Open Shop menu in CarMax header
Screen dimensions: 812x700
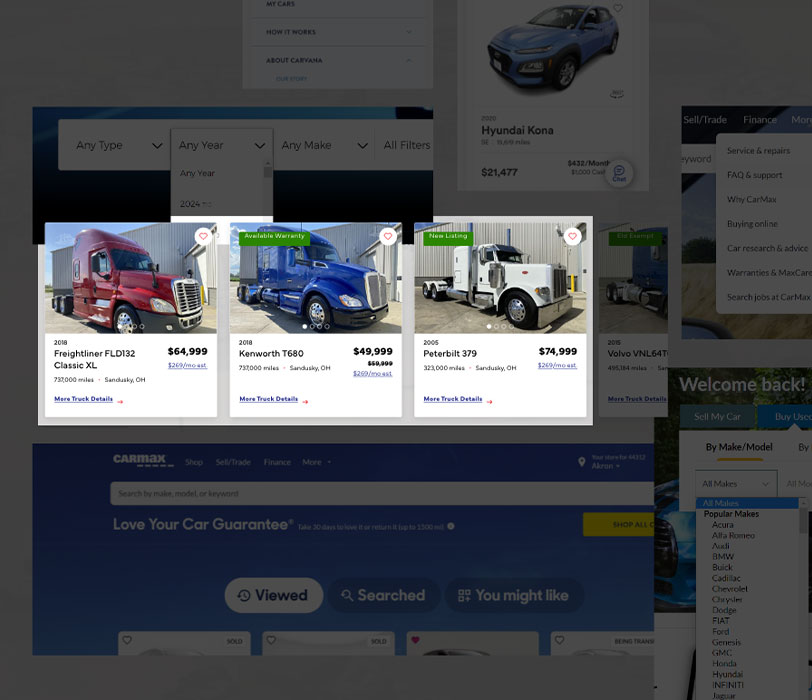tap(194, 462)
